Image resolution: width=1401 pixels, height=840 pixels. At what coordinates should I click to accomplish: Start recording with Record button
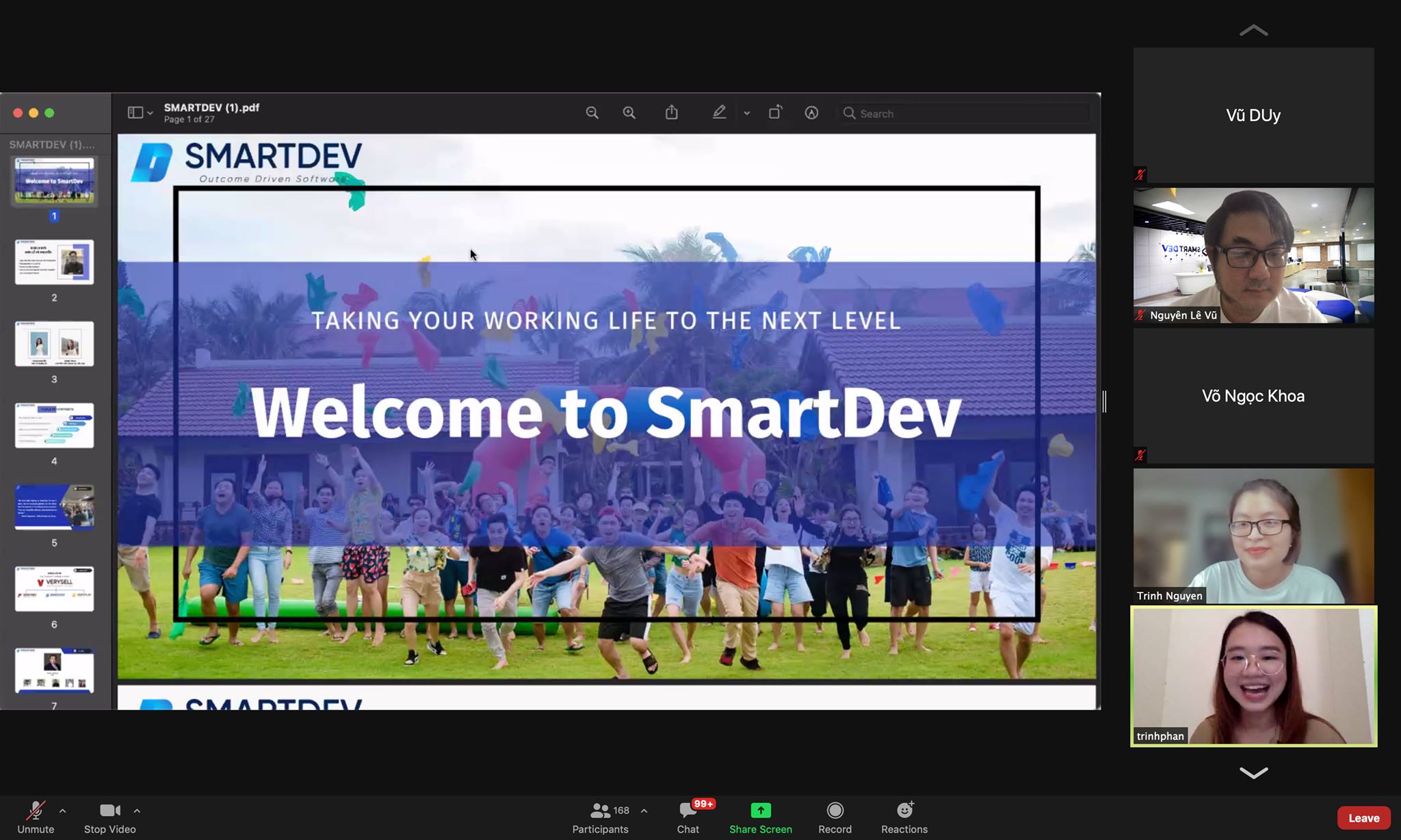click(x=835, y=817)
